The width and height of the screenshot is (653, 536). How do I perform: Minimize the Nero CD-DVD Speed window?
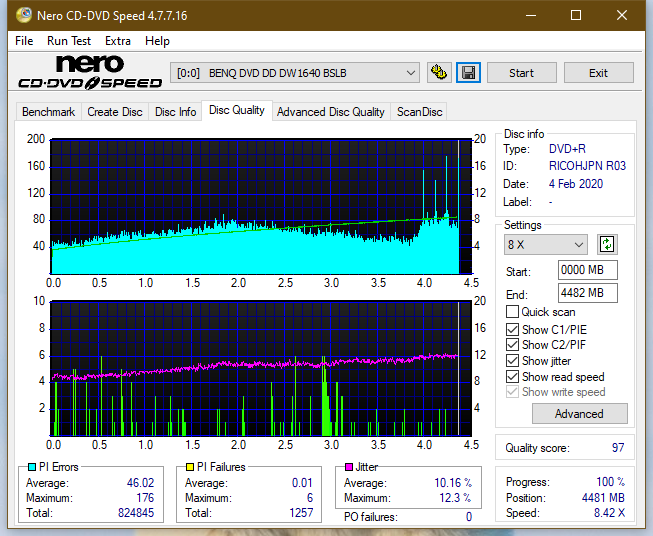(531, 15)
